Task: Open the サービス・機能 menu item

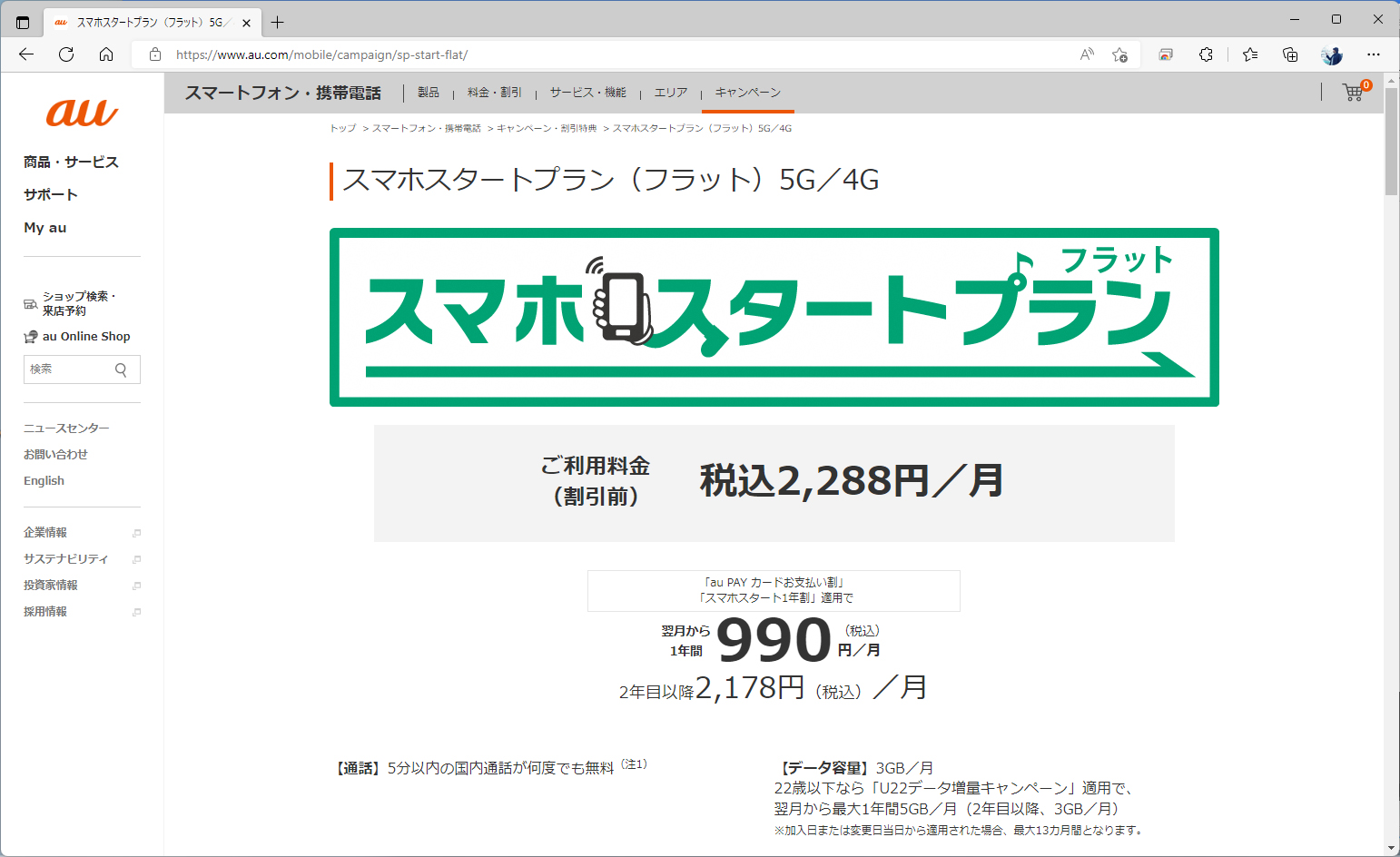Action: (x=587, y=93)
